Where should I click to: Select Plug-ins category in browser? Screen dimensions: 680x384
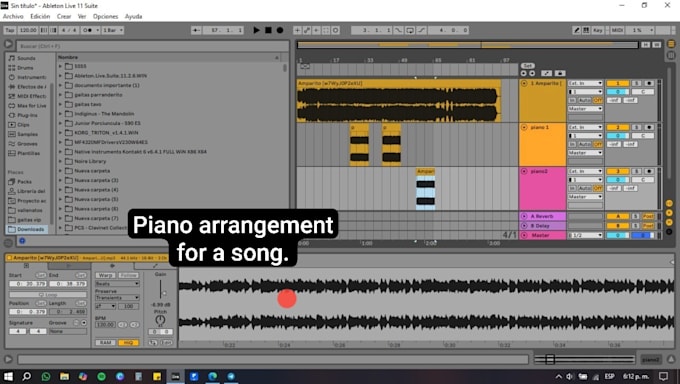[x=27, y=115]
